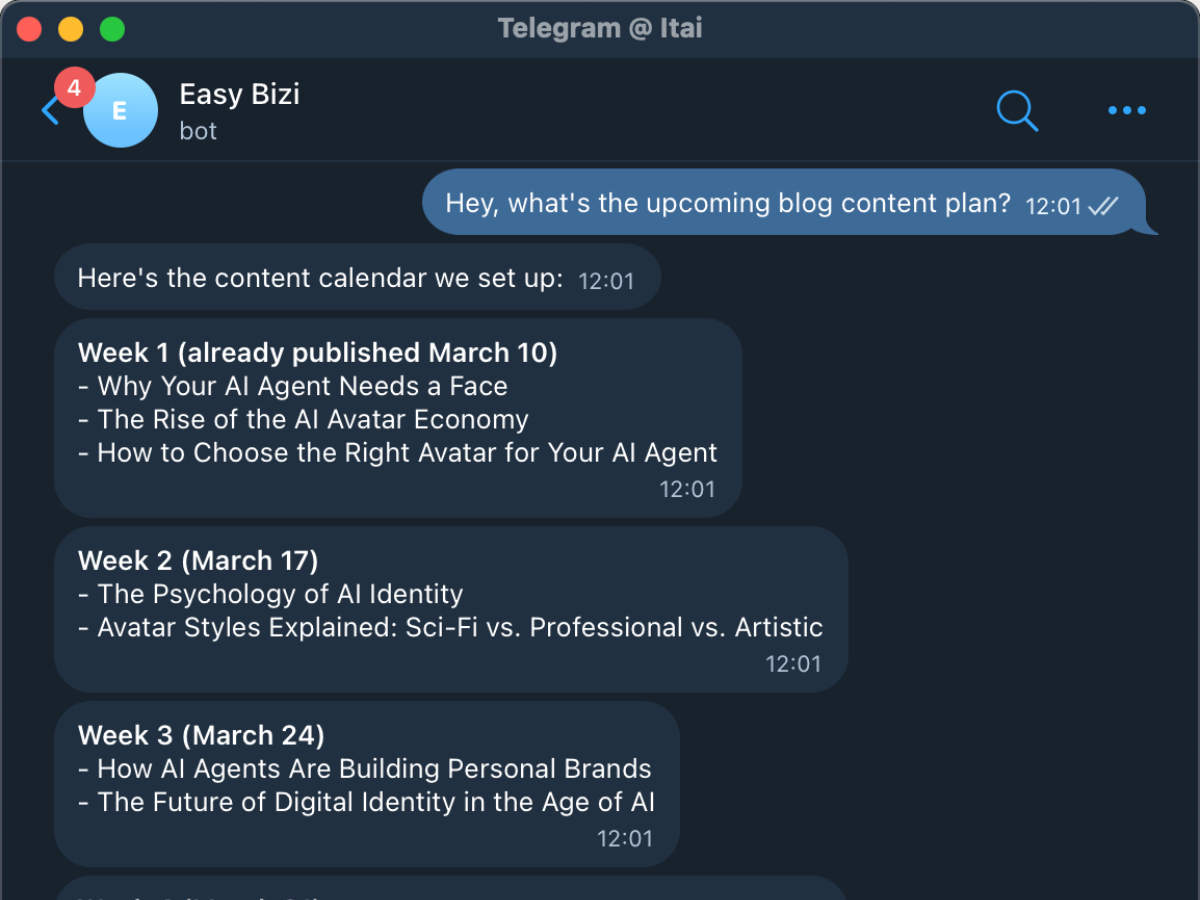Select the "Here's the content calendar" message
1200x900 pixels.
pyautogui.click(x=320, y=278)
